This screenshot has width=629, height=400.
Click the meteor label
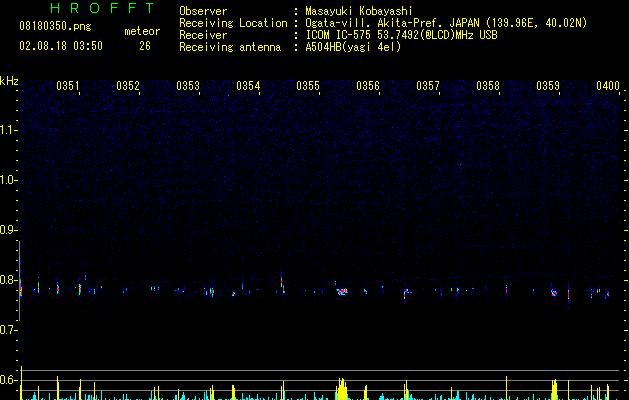(142, 31)
